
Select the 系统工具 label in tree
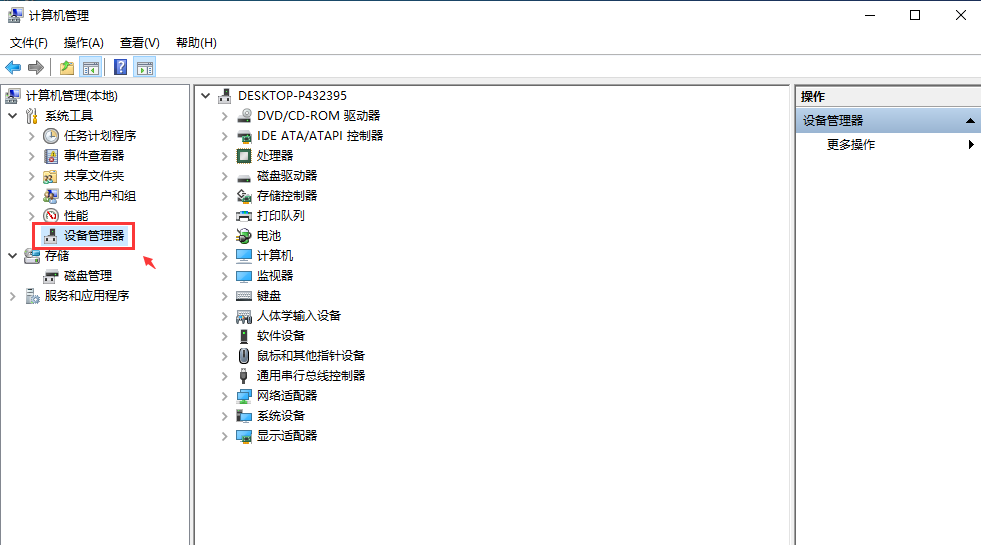click(69, 116)
